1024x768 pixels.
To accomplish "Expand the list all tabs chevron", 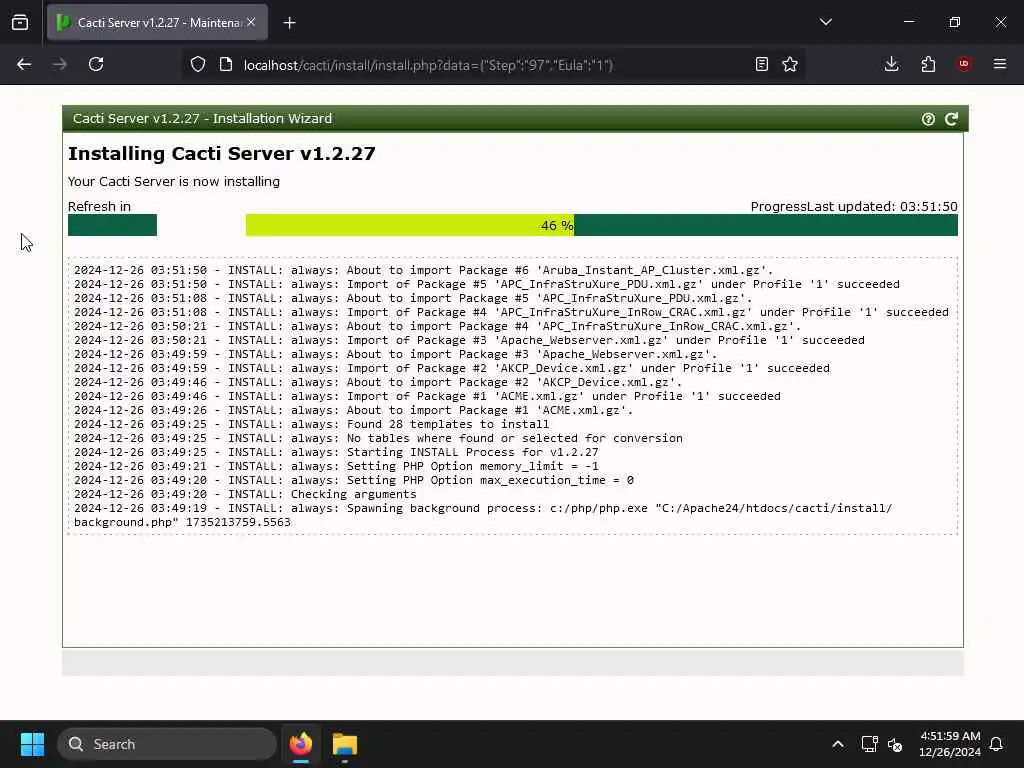I will click(x=825, y=22).
